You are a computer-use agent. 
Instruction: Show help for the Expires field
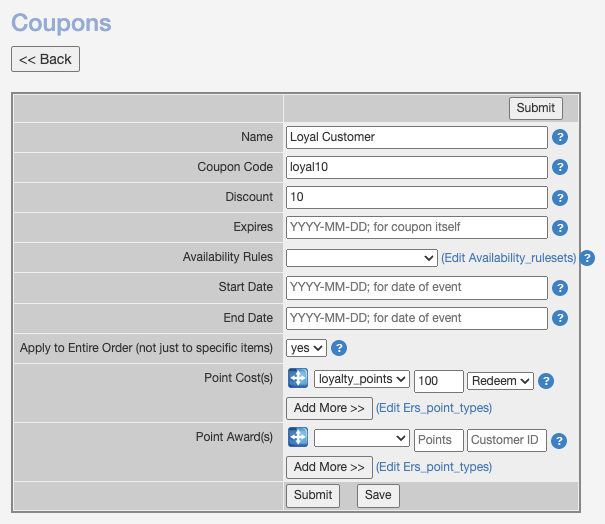(x=560, y=228)
